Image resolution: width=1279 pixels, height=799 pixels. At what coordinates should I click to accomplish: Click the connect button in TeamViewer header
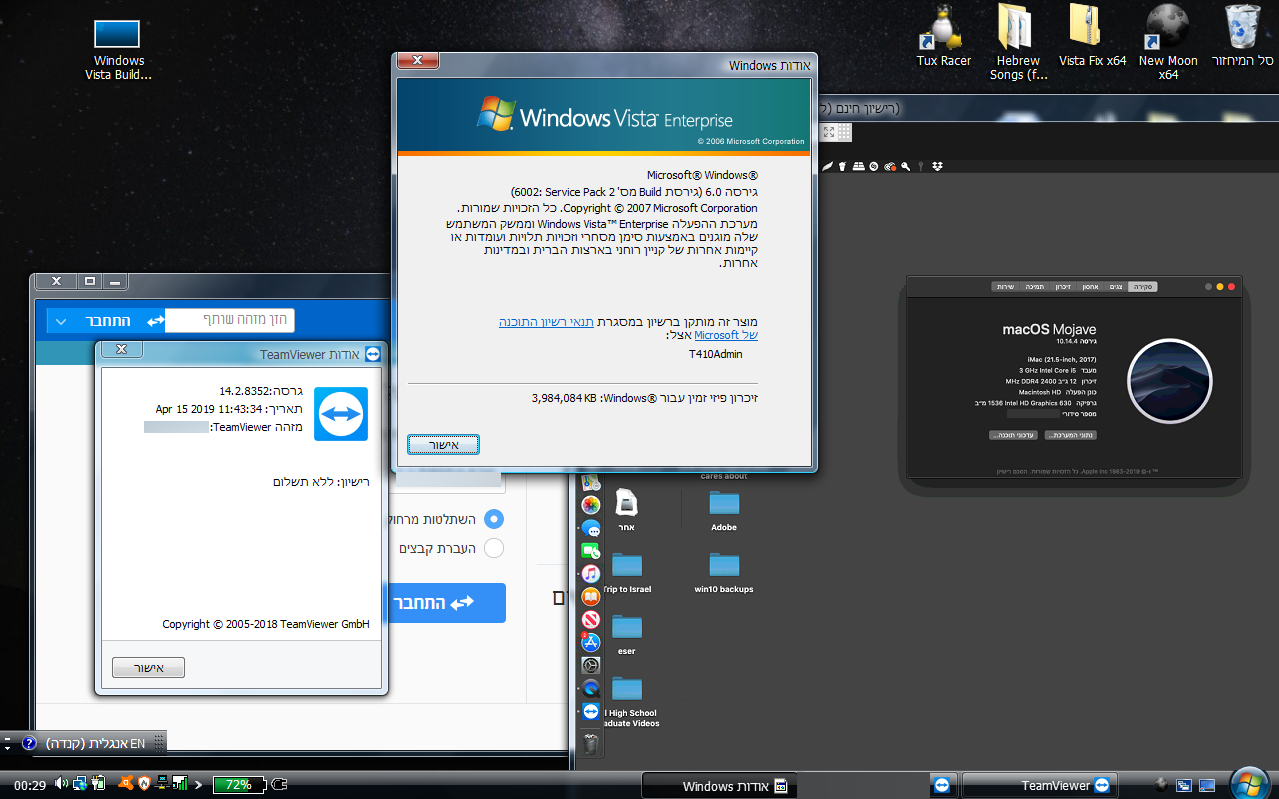[x=107, y=321]
